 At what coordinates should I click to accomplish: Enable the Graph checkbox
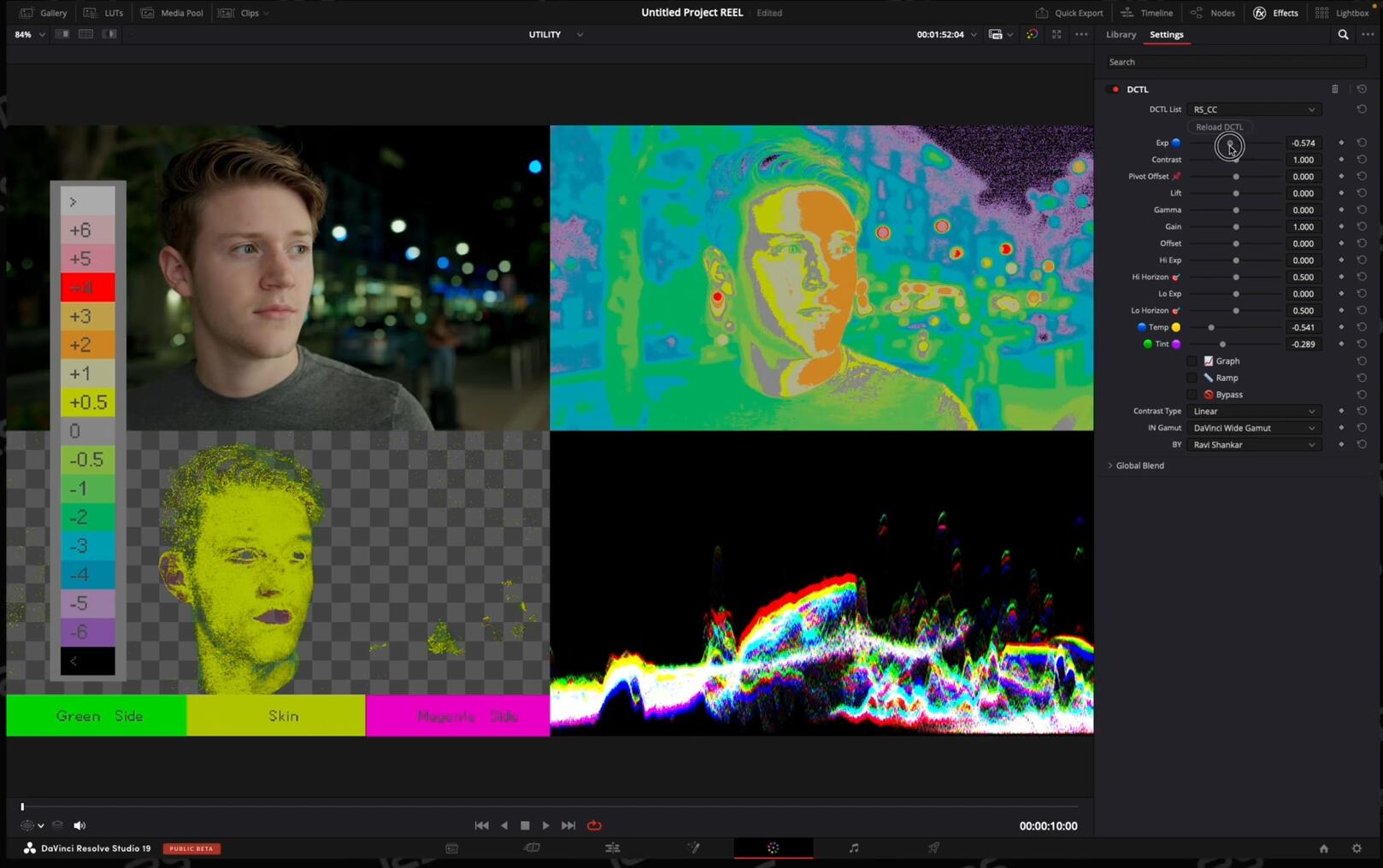(1192, 361)
